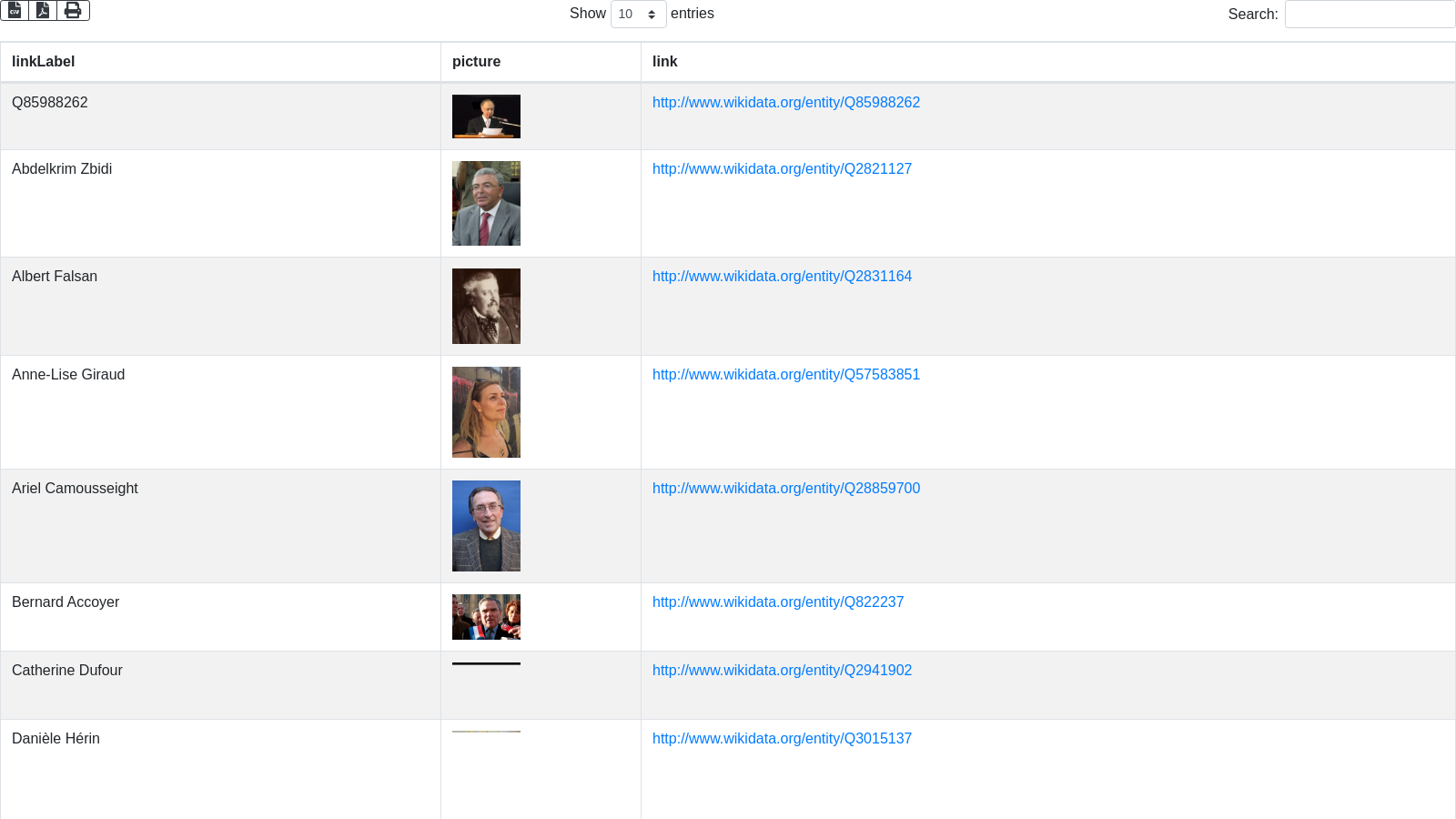Select Anne-Lise Giraud's photo thumbnail
The width and height of the screenshot is (1456, 819).
click(x=486, y=412)
